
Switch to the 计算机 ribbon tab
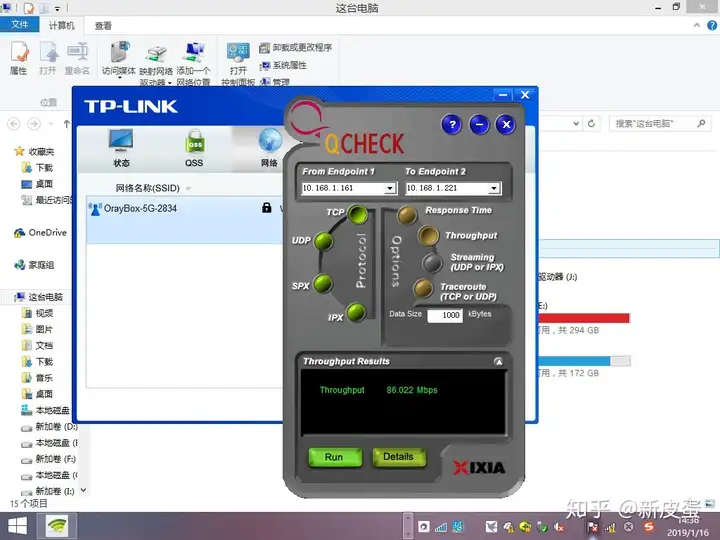(x=62, y=25)
